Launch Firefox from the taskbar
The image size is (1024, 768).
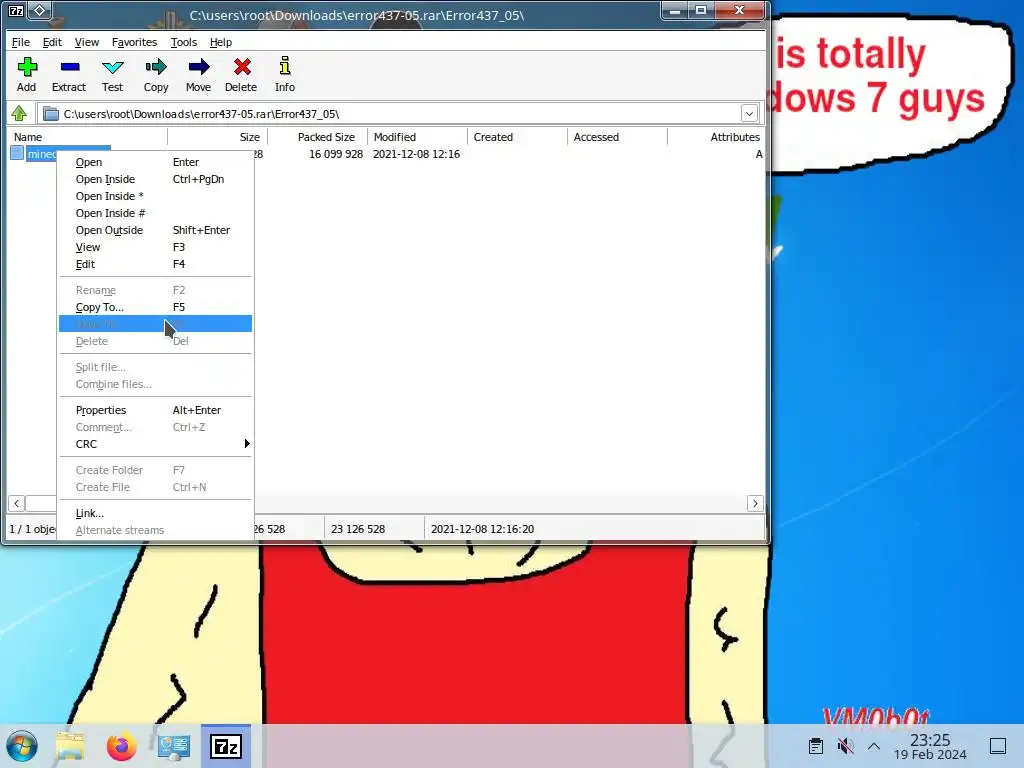point(121,746)
